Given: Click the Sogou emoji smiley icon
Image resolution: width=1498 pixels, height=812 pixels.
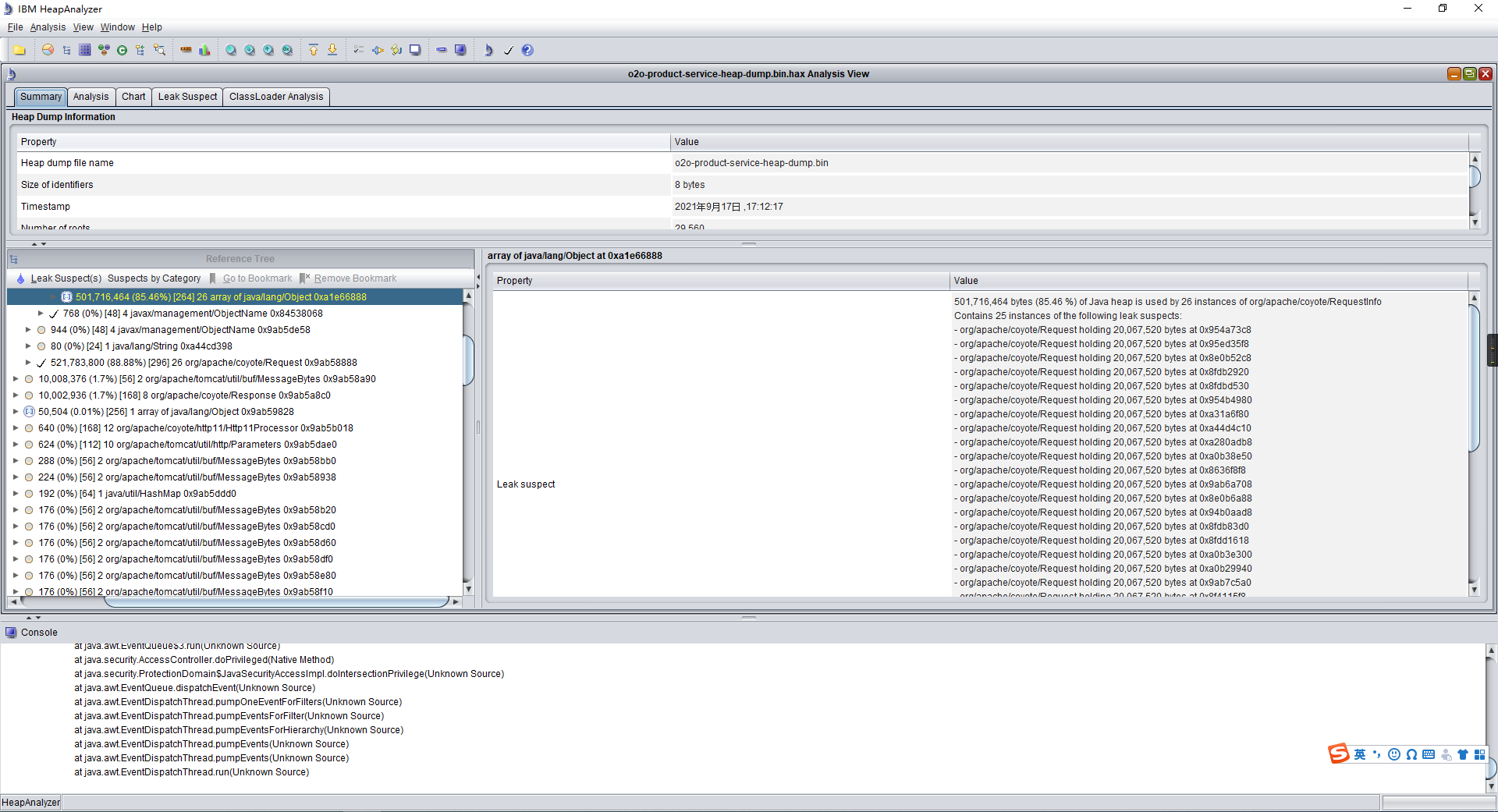Looking at the screenshot, I should point(1394,754).
